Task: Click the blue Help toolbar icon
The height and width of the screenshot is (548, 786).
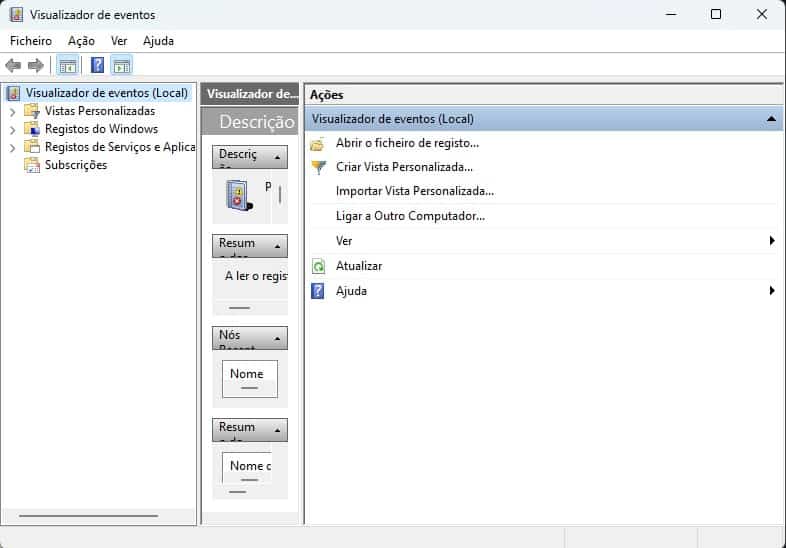Action: (97, 65)
